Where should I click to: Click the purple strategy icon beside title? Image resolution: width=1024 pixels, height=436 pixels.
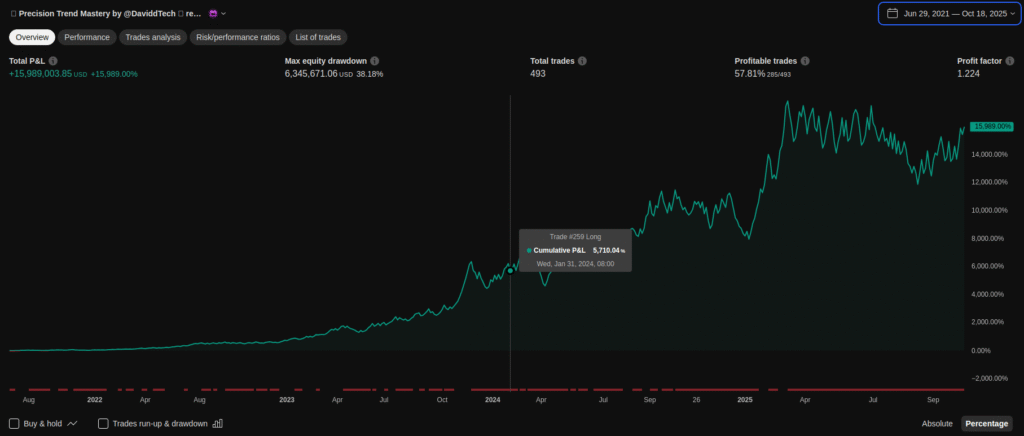pyautogui.click(x=213, y=14)
